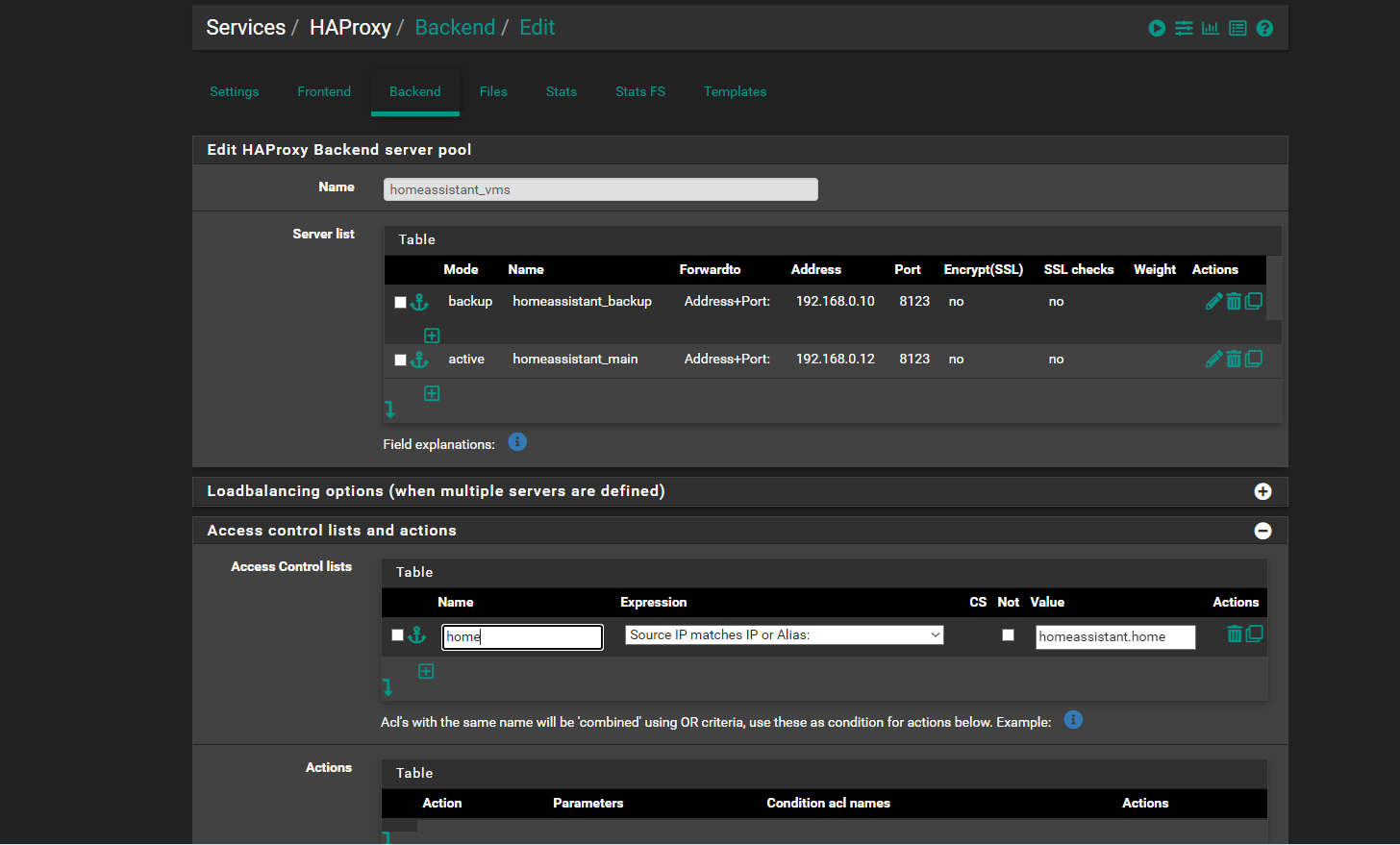Screen dimensions: 1400x845
Task: Add a new ACL with the arrow icon
Action: coord(387,687)
